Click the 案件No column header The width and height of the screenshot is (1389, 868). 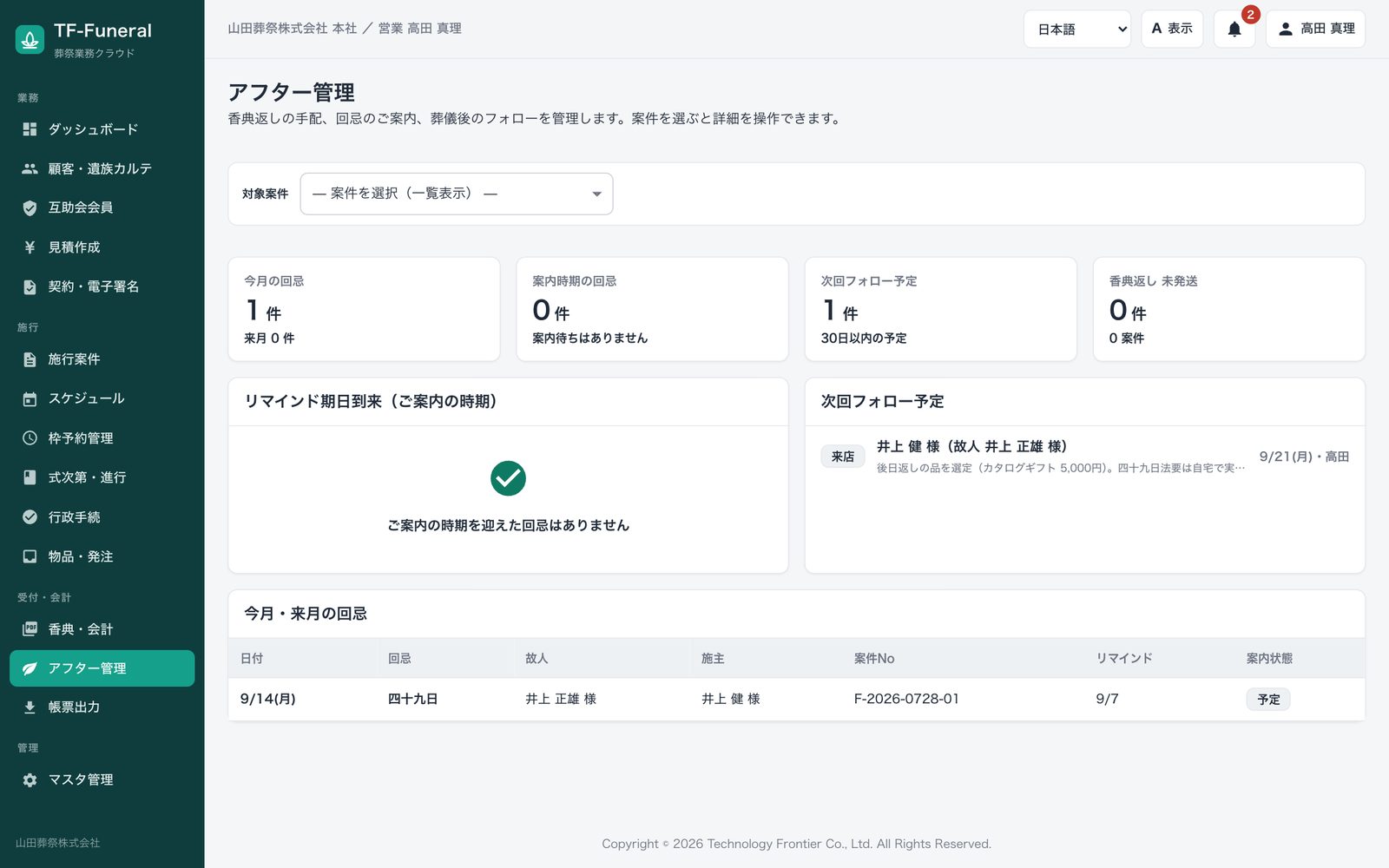tap(874, 659)
